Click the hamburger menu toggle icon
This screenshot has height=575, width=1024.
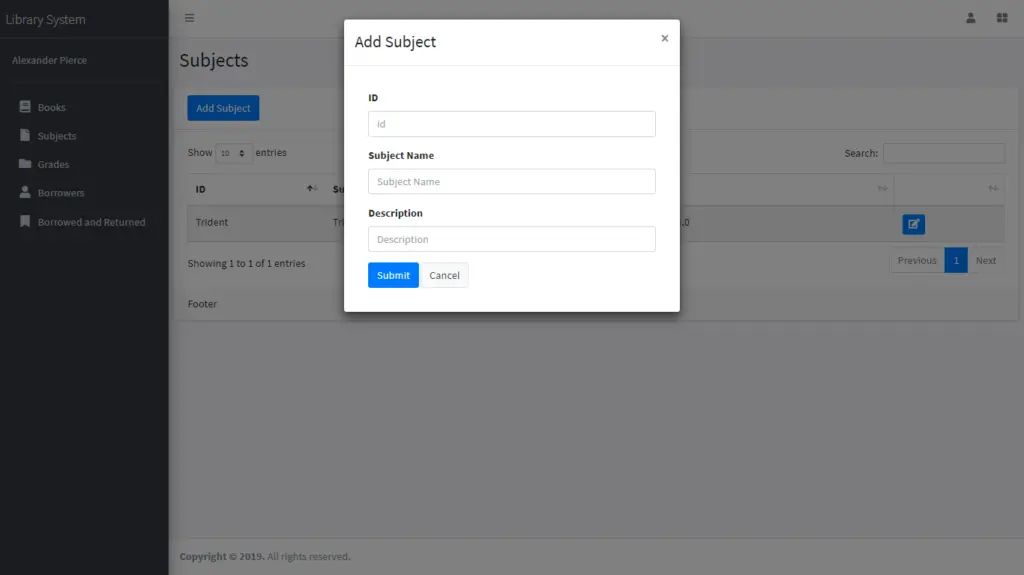189,18
